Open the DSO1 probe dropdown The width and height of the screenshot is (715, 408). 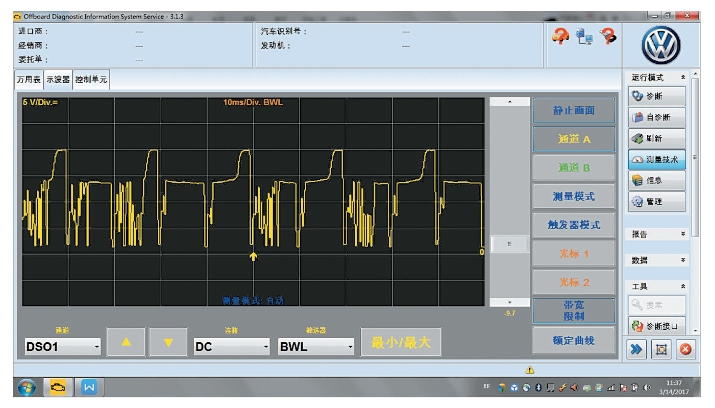click(x=63, y=346)
